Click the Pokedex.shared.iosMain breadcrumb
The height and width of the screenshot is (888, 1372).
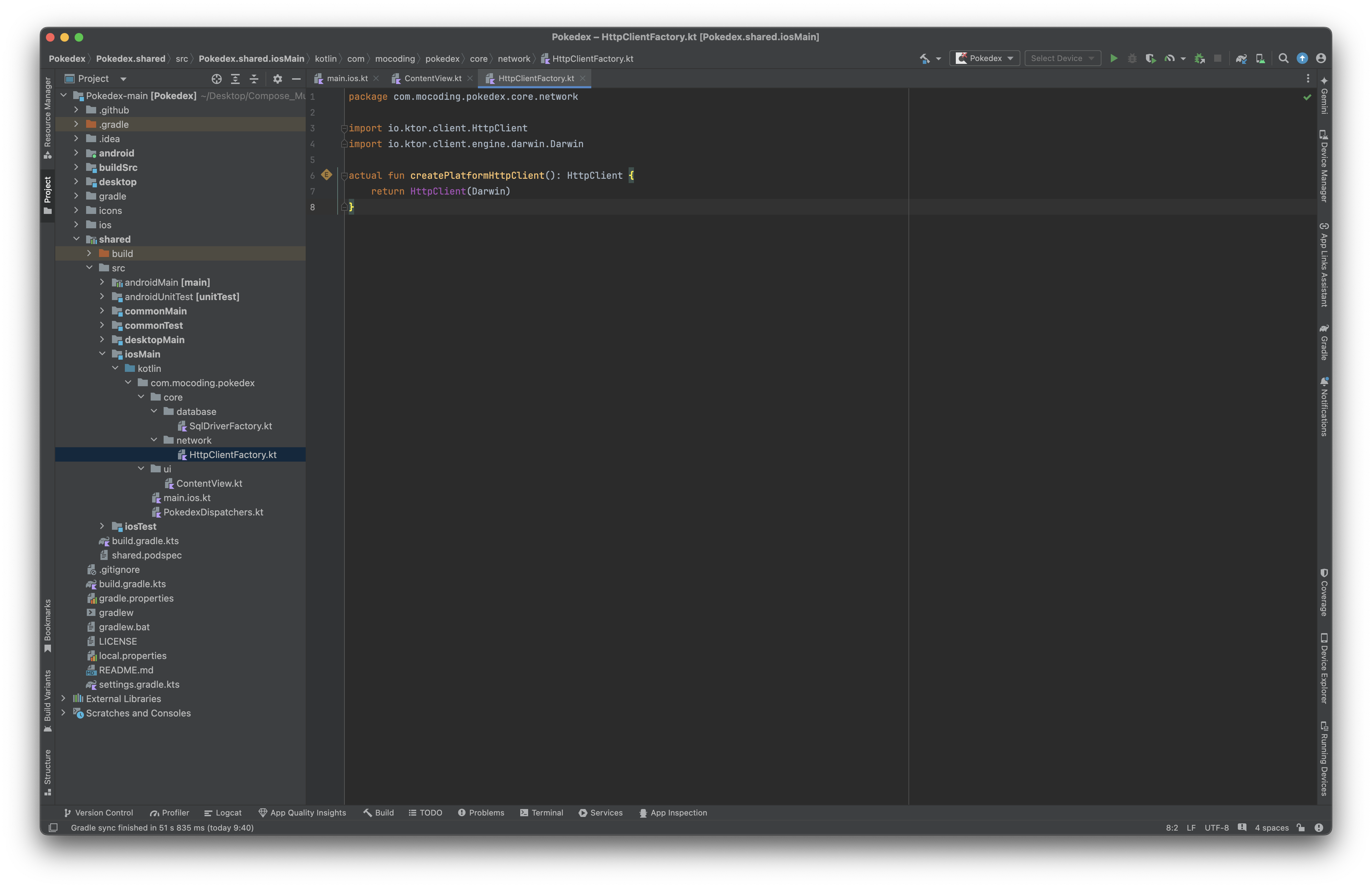(x=251, y=59)
